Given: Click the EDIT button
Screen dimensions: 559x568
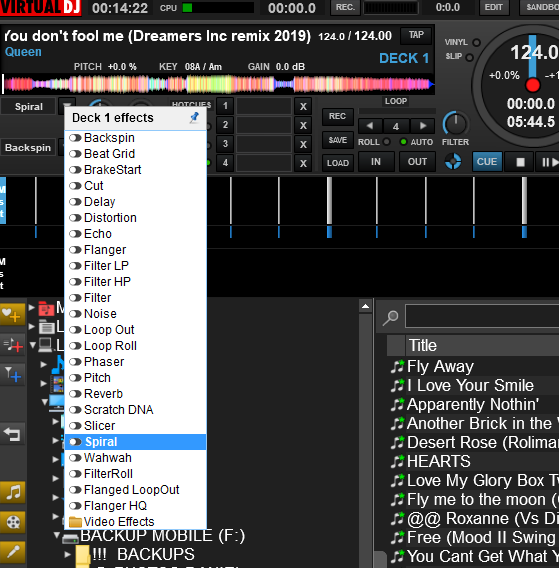Looking at the screenshot, I should tap(493, 7).
